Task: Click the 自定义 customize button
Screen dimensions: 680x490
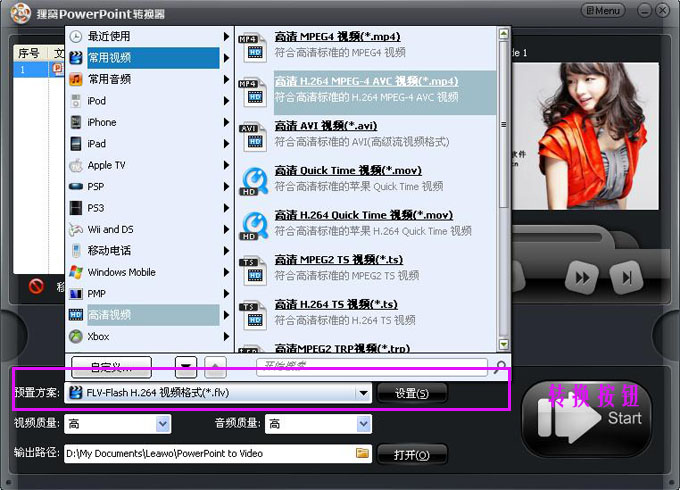Action: pos(111,367)
